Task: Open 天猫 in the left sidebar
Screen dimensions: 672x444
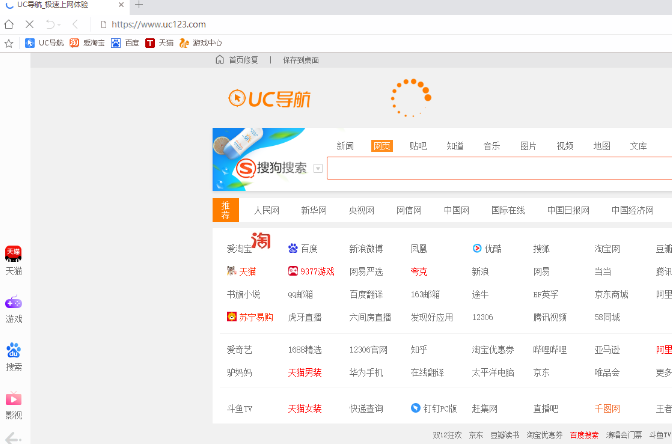Action: (x=14, y=260)
